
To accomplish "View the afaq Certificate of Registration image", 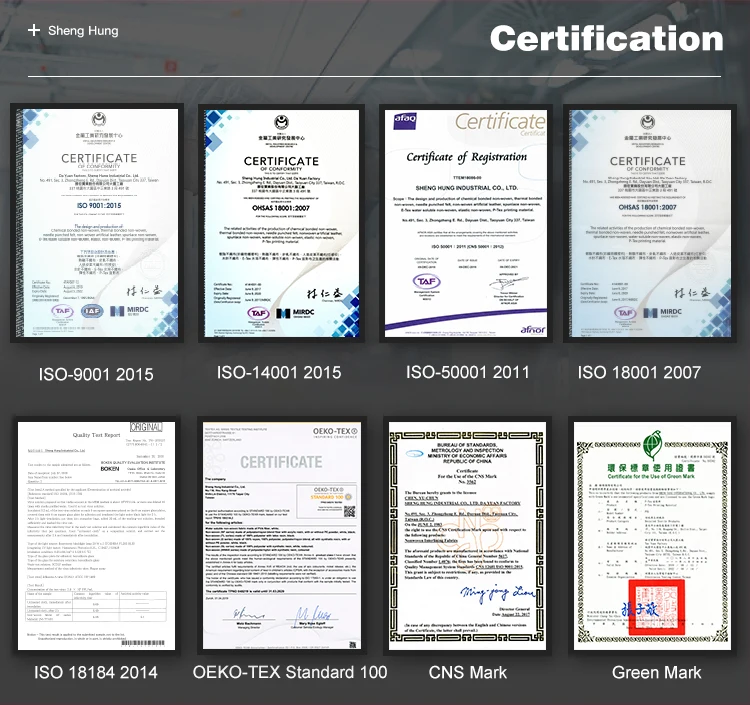I will [466, 223].
